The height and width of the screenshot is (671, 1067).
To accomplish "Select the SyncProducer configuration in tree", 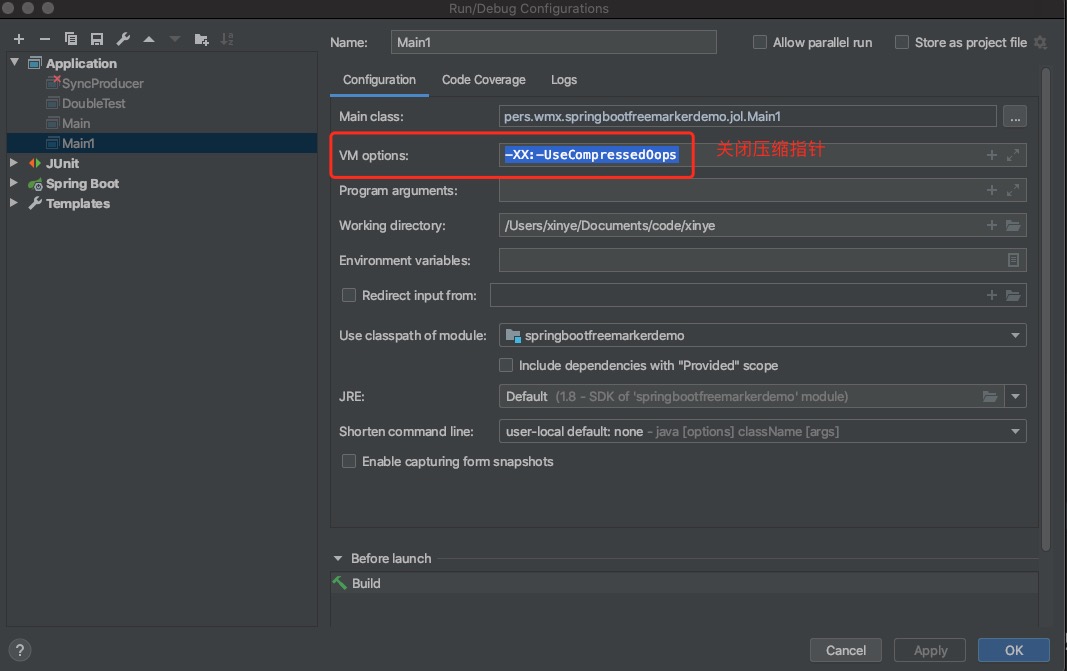I will click(102, 83).
